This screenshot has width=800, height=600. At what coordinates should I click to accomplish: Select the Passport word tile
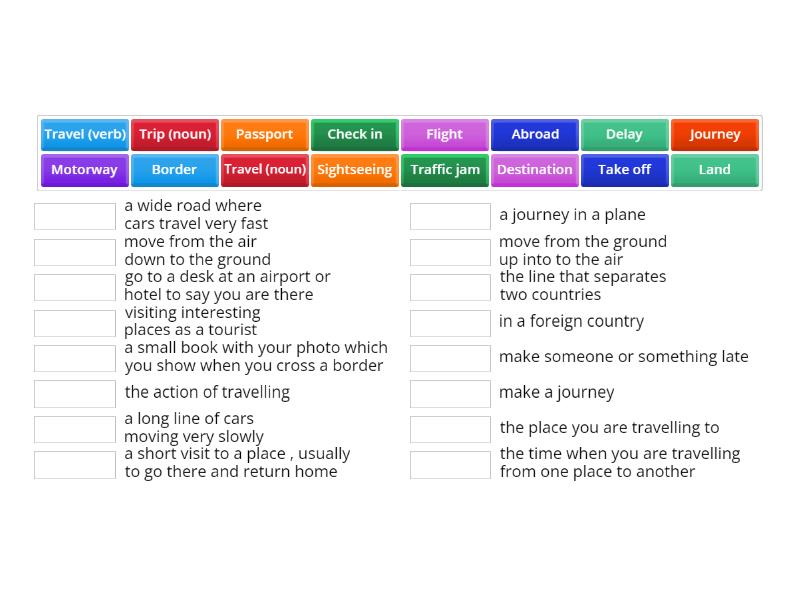(x=264, y=134)
